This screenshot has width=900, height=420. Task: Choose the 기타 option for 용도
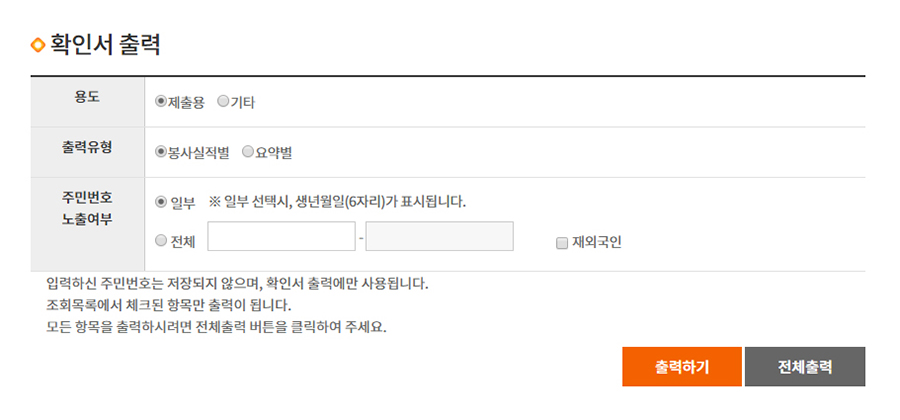tap(223, 102)
